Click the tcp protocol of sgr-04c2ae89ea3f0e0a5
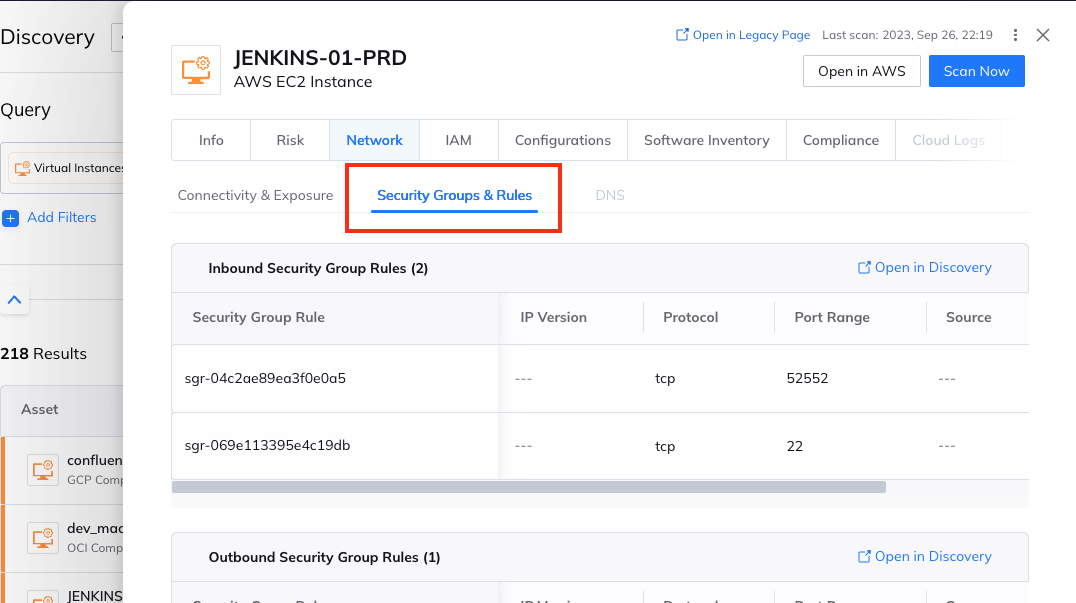Image resolution: width=1076 pixels, height=603 pixels. [665, 379]
